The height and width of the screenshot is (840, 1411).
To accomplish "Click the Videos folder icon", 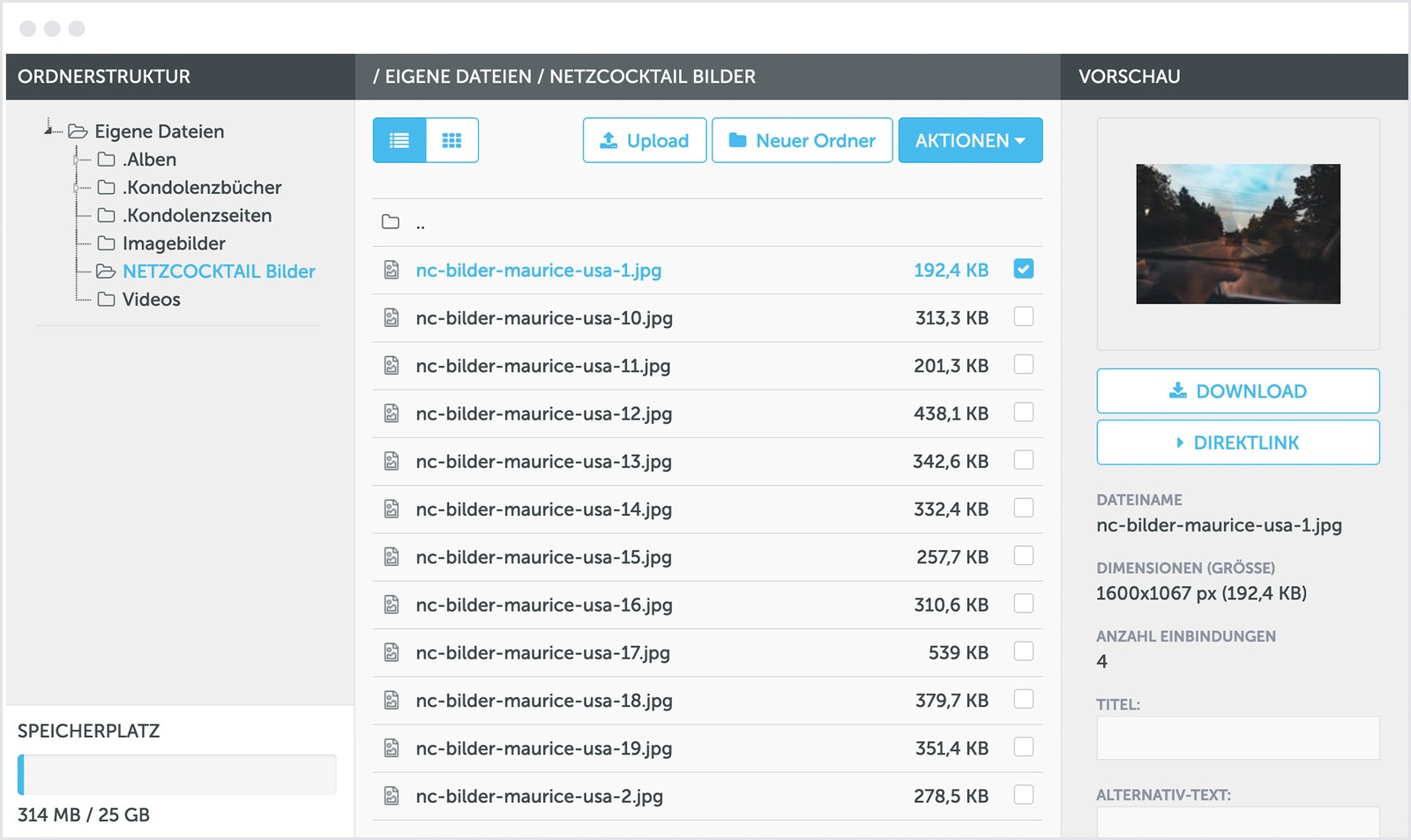I will [x=107, y=300].
